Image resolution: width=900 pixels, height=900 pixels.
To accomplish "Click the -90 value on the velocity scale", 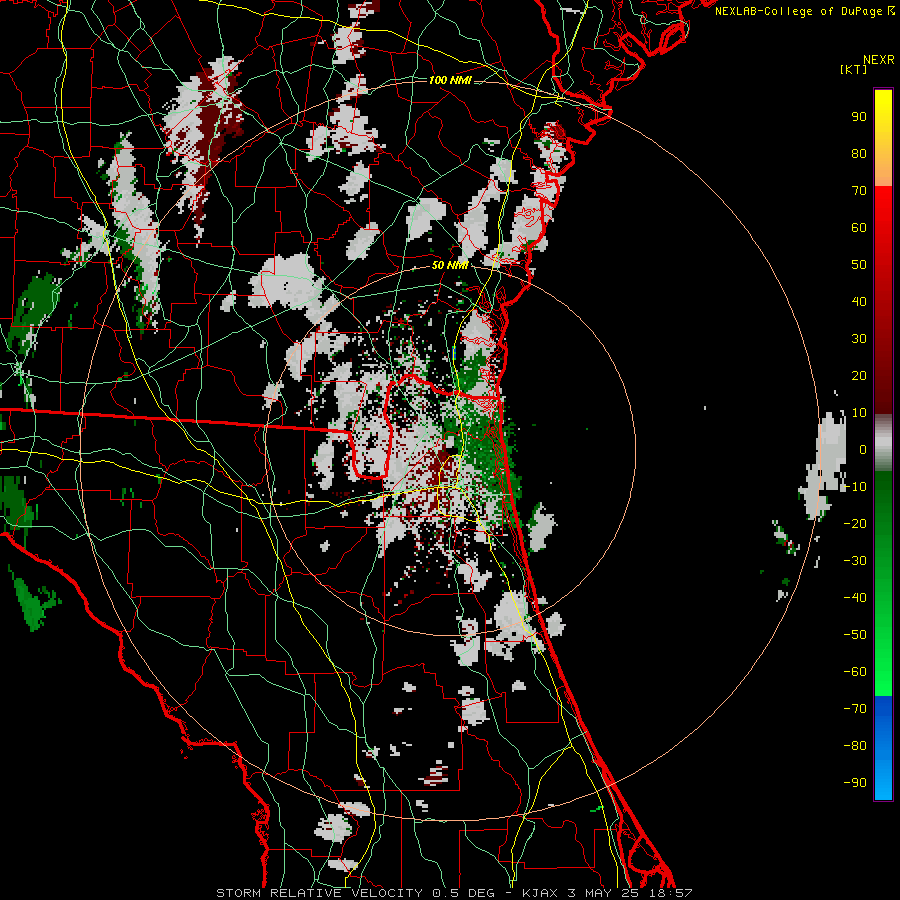I will tap(855, 782).
